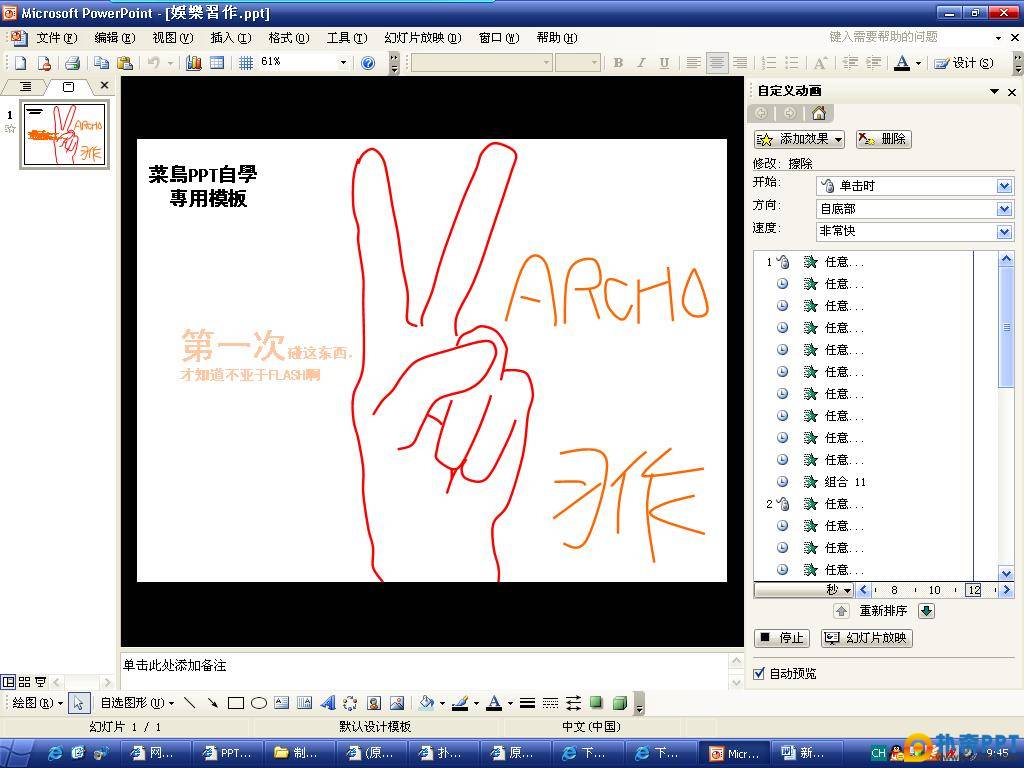Switch to slide sorter view button
The height and width of the screenshot is (768, 1024).
(25, 682)
